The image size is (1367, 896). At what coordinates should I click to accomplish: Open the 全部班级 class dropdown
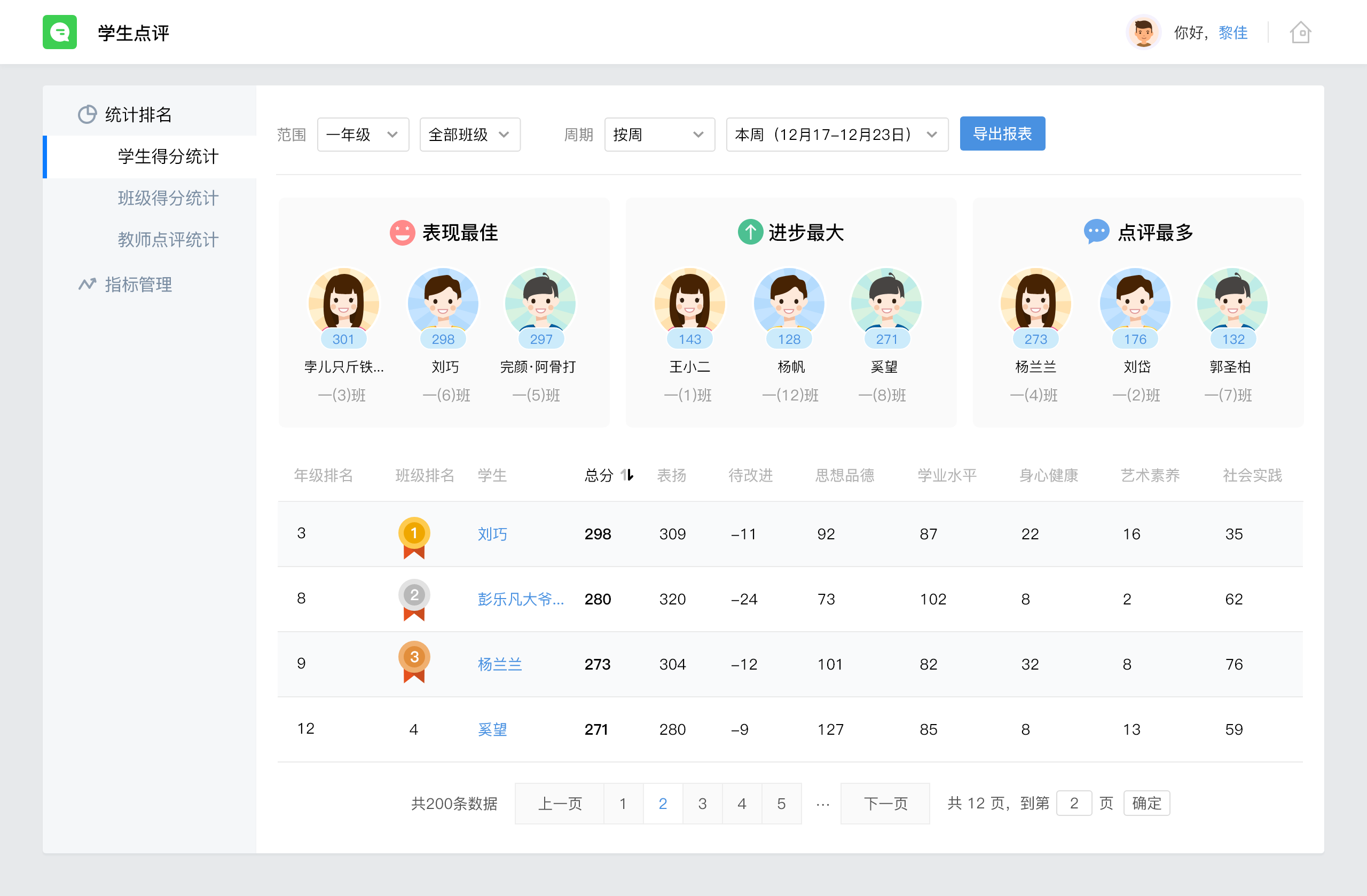[x=469, y=134]
